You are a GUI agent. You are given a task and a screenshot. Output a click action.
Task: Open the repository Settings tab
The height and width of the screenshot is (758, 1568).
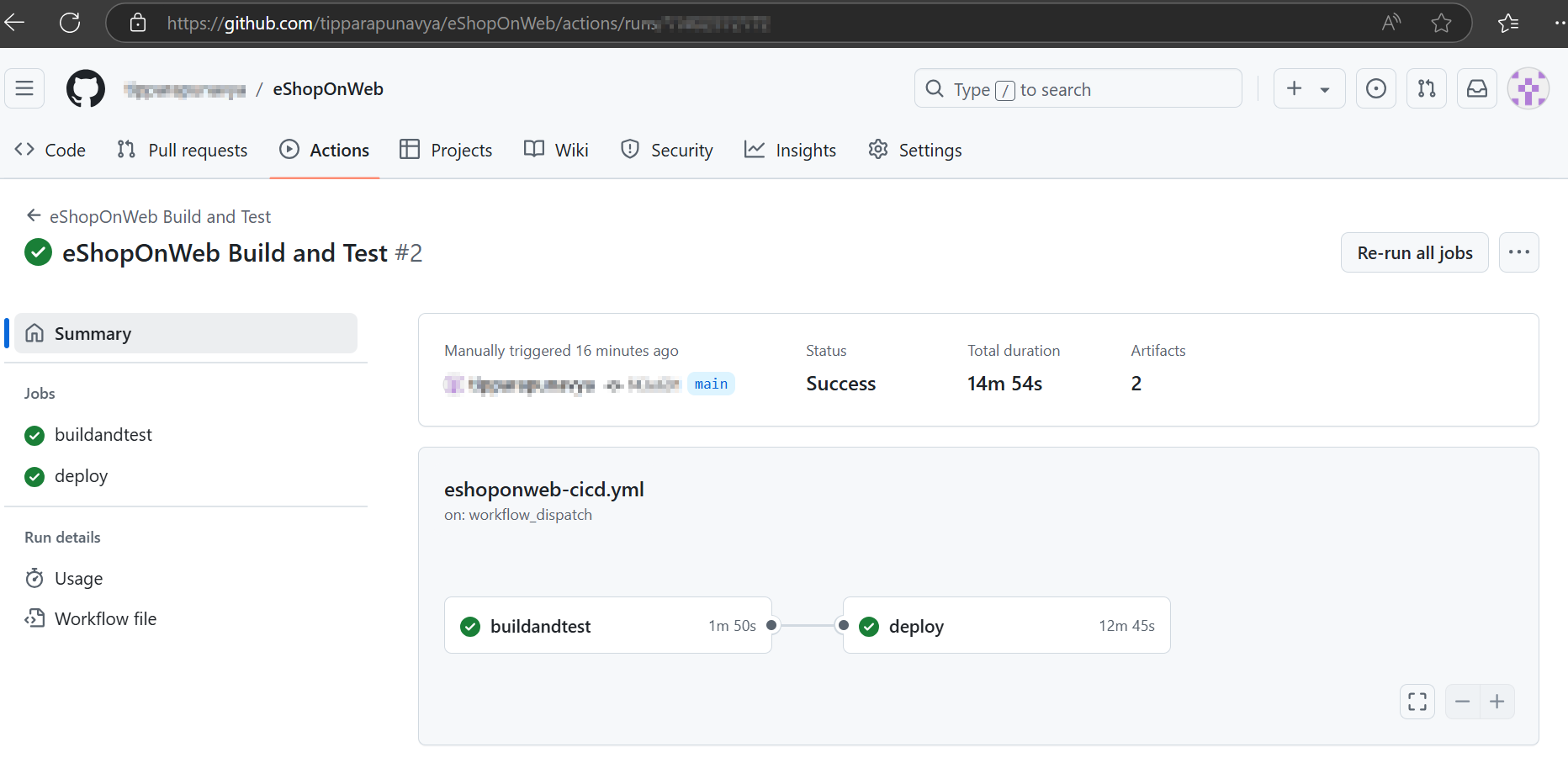[915, 150]
